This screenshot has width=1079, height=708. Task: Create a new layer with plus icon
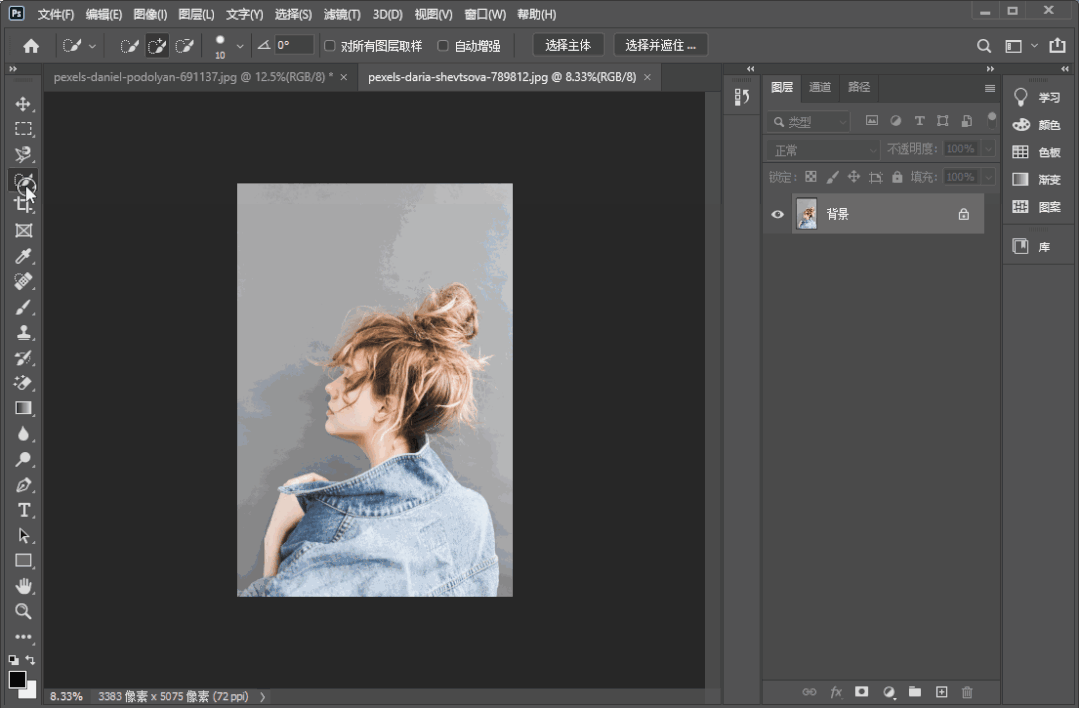click(941, 692)
